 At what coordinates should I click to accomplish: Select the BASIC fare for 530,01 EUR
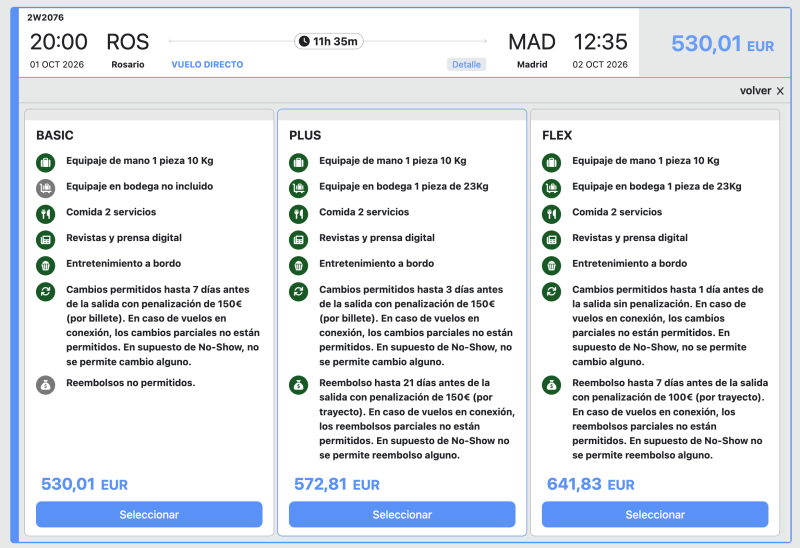point(149,514)
